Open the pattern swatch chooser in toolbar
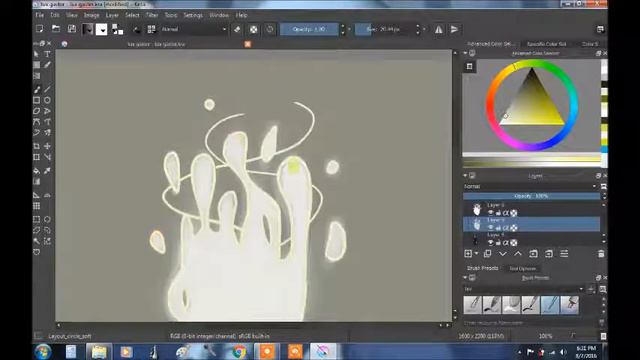Image resolution: width=640 pixels, height=360 pixels. [102, 29]
